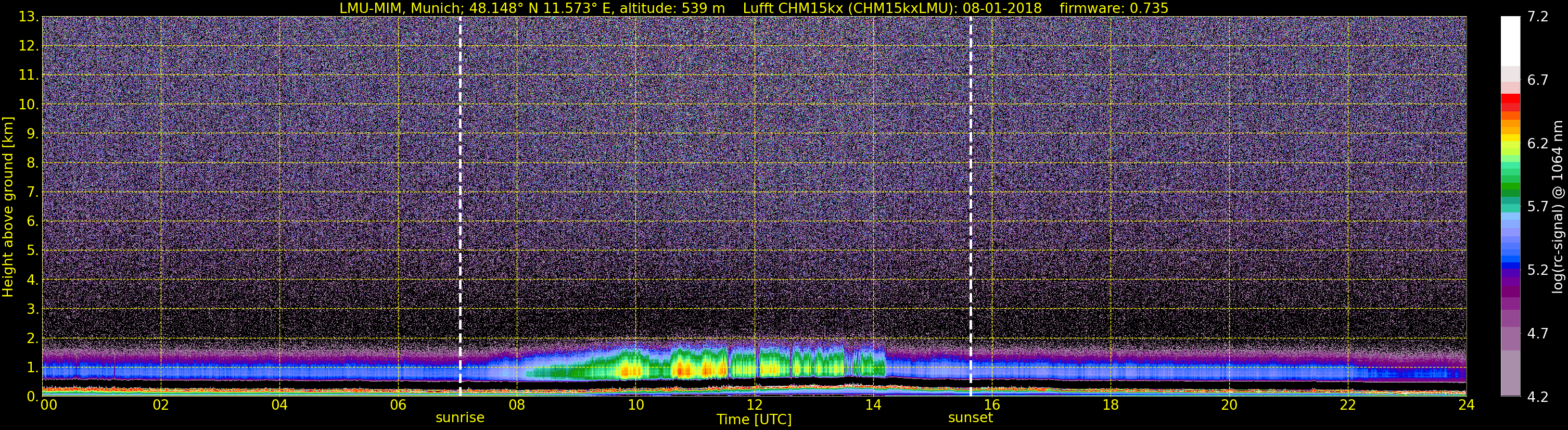Click the 00 tick label on time axis
This screenshot has height=430, width=1568.
[x=49, y=406]
